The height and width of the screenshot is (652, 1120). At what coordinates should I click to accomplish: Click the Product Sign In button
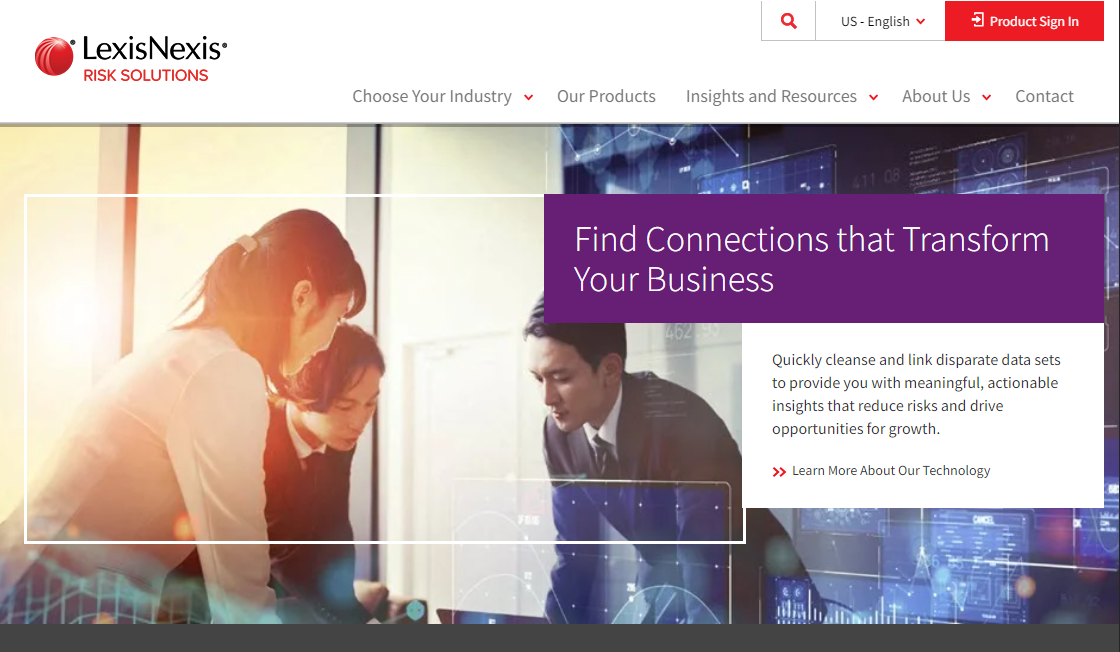(1024, 21)
